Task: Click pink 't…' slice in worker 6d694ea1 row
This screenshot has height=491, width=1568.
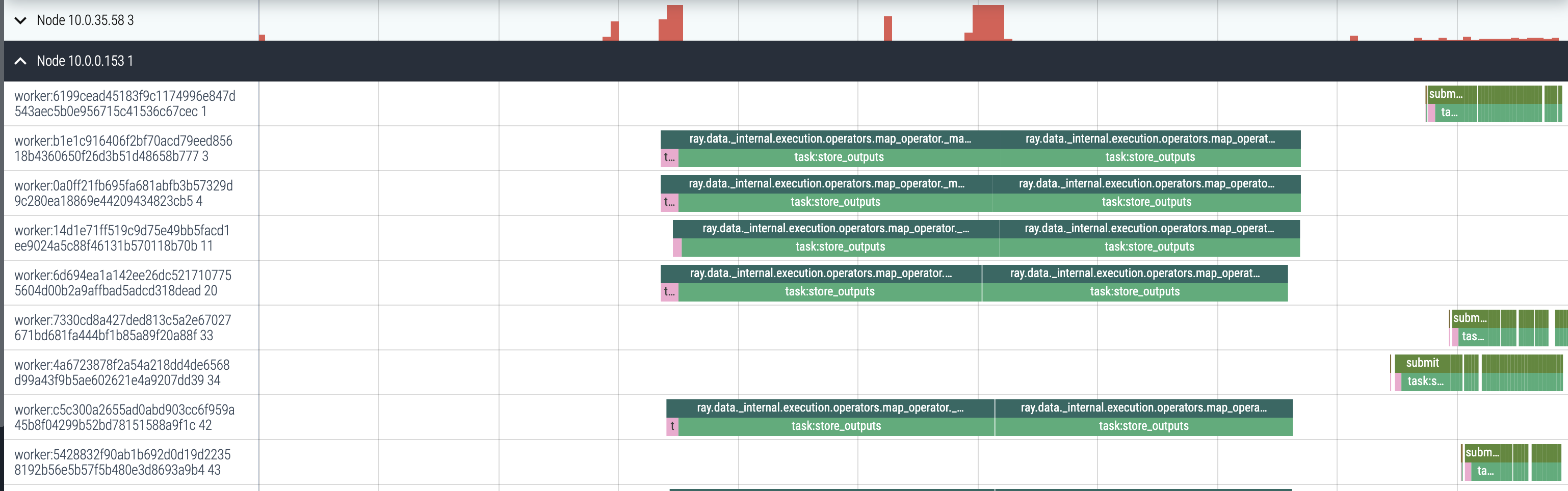Action: pos(670,292)
